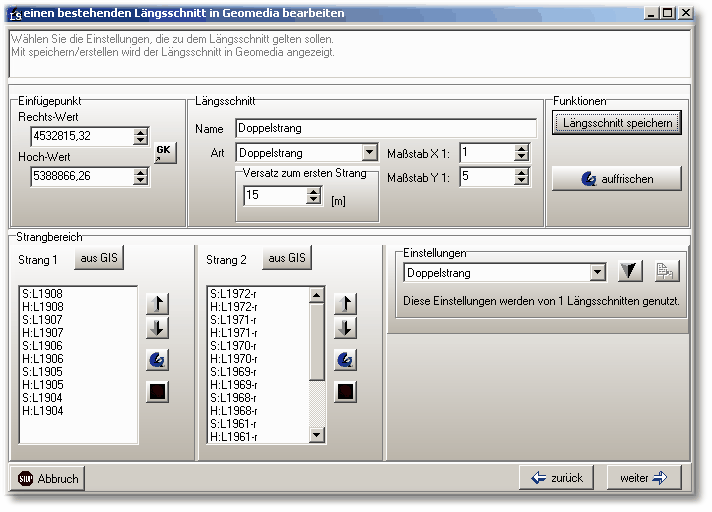Increase the Rechts-Wert value

pos(141,133)
